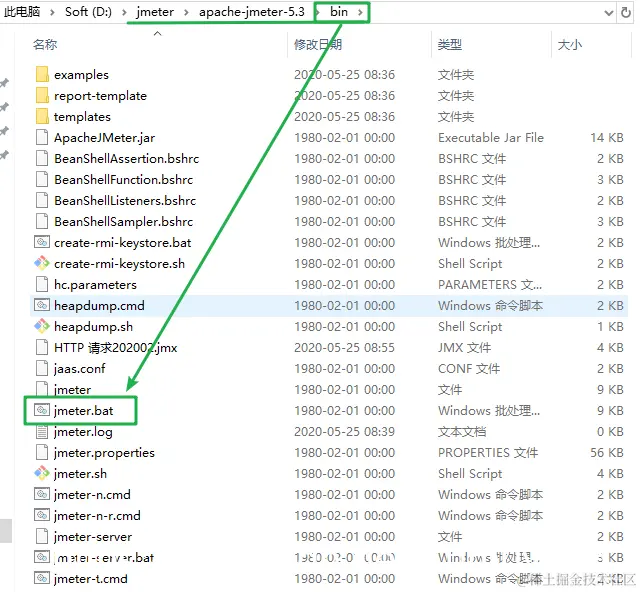The height and width of the screenshot is (592, 641).
Task: Refresh the folder with the address bar button
Action: [625, 12]
